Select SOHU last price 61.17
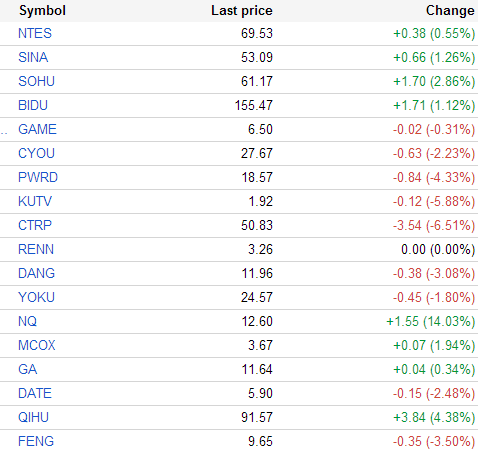Screen dimensions: 478x450 (x=257, y=81)
